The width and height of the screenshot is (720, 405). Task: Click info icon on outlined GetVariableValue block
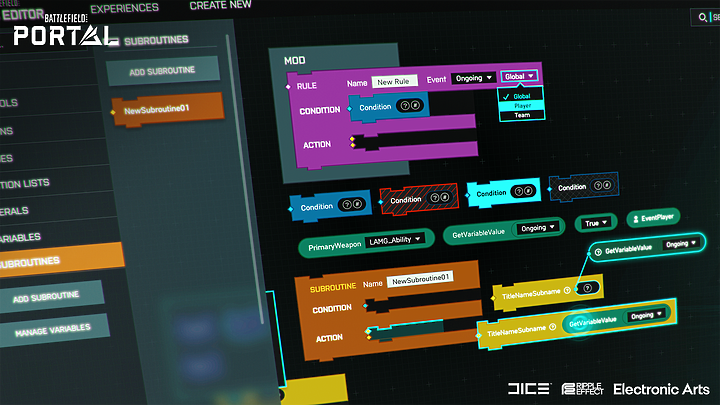[598, 252]
